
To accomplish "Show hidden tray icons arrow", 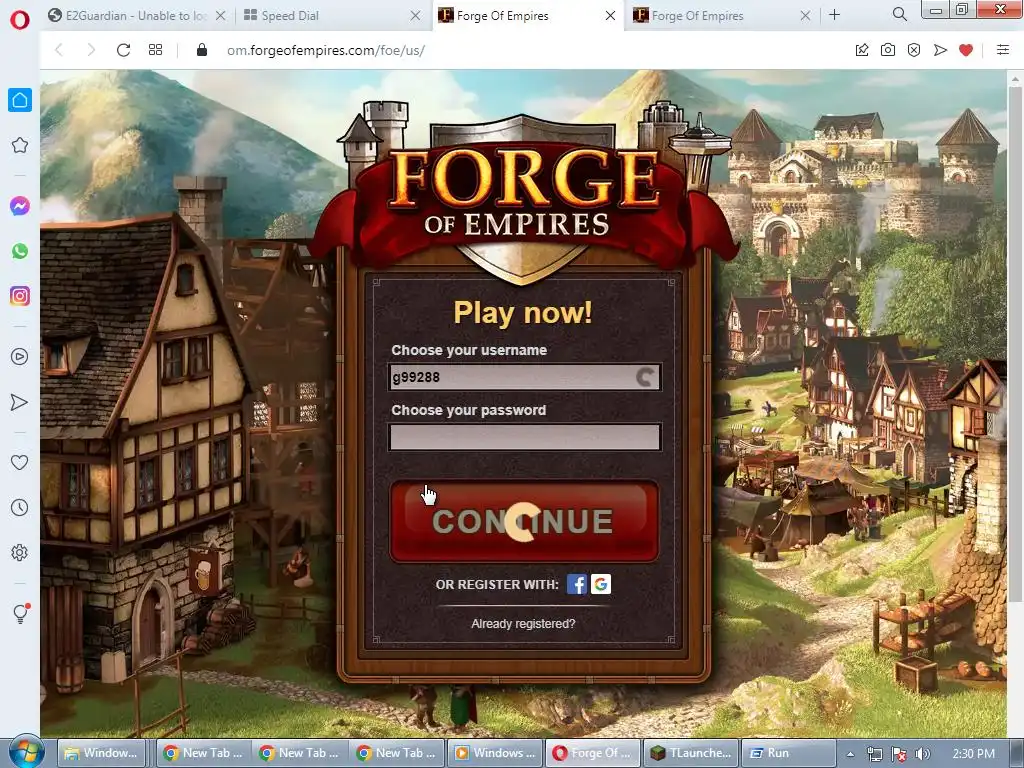I will pyautogui.click(x=850, y=754).
